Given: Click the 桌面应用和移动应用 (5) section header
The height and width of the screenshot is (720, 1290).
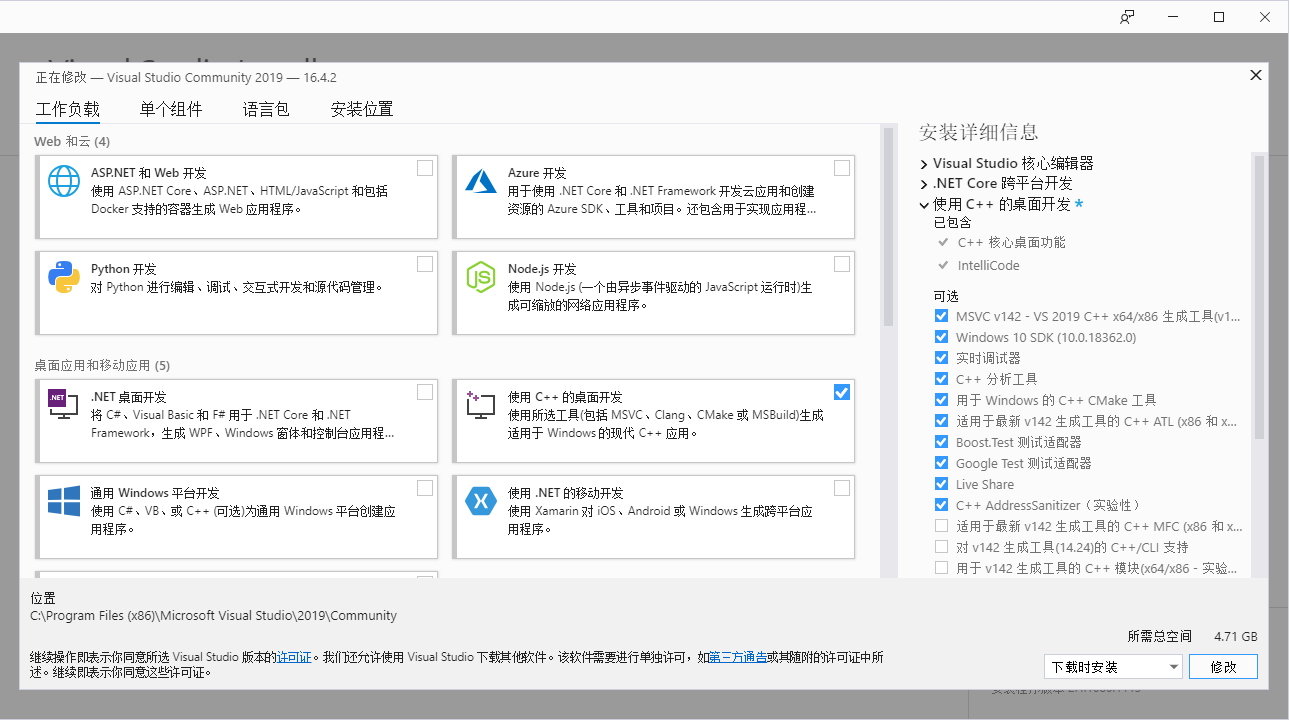Looking at the screenshot, I should 102,365.
